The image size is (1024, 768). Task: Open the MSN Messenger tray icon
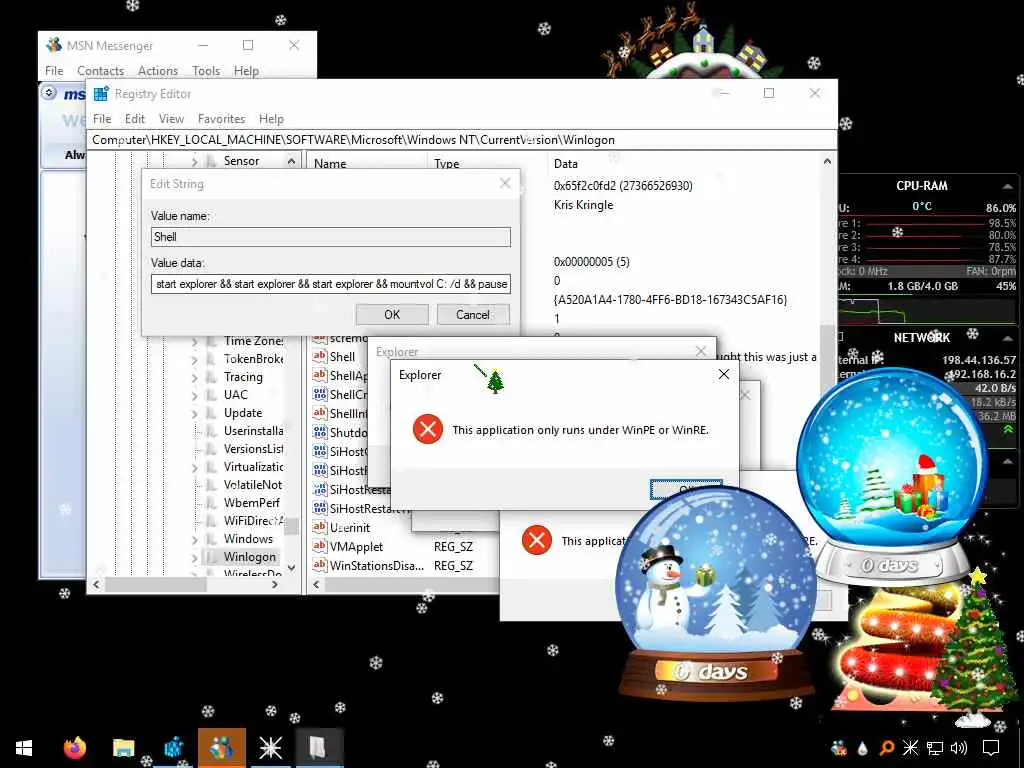pyautogui.click(x=839, y=748)
